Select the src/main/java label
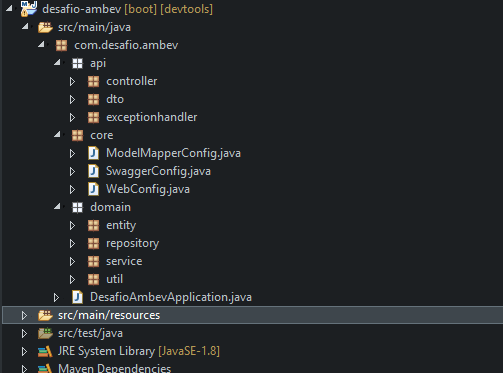503x373 pixels. pos(94,27)
